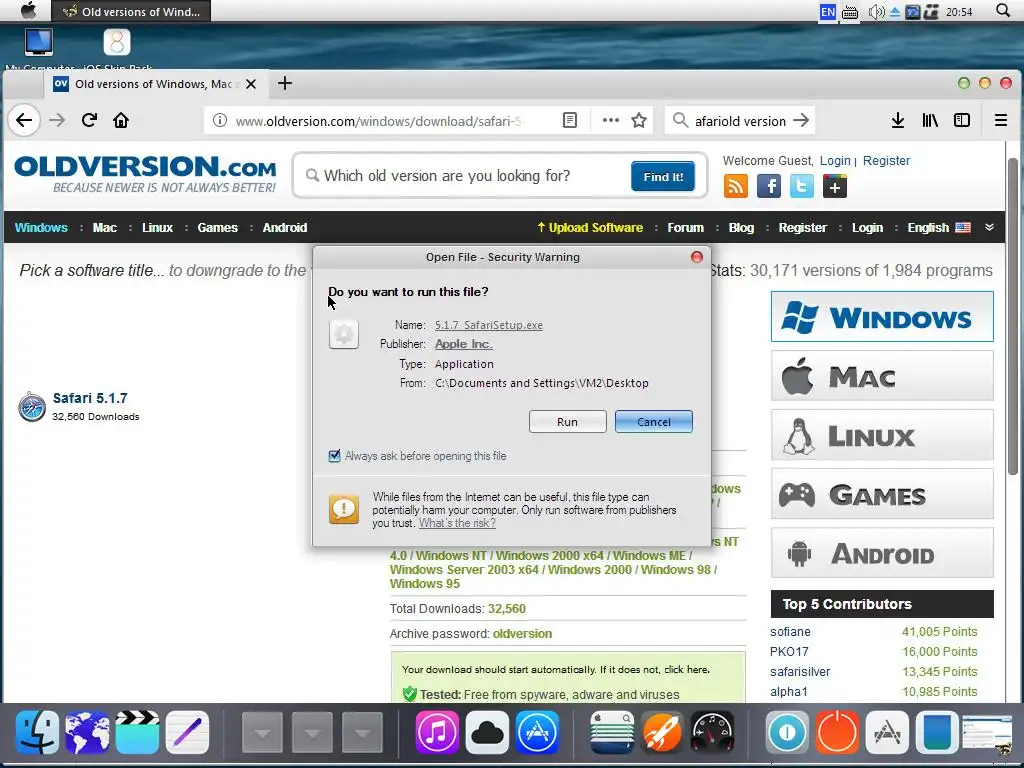
Task: Click the Login link beside Welcome Guest
Action: pos(835,161)
